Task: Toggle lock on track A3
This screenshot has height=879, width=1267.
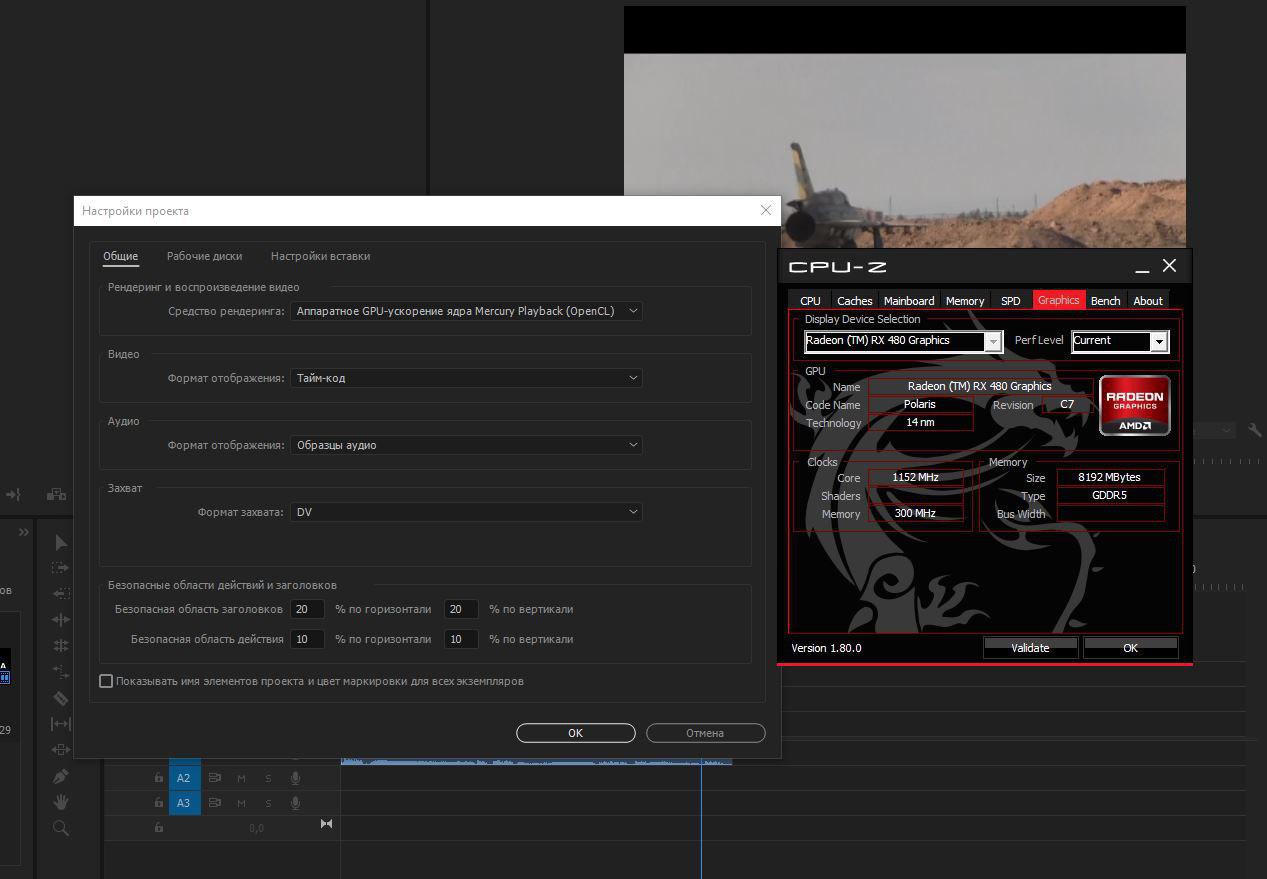Action: point(159,803)
